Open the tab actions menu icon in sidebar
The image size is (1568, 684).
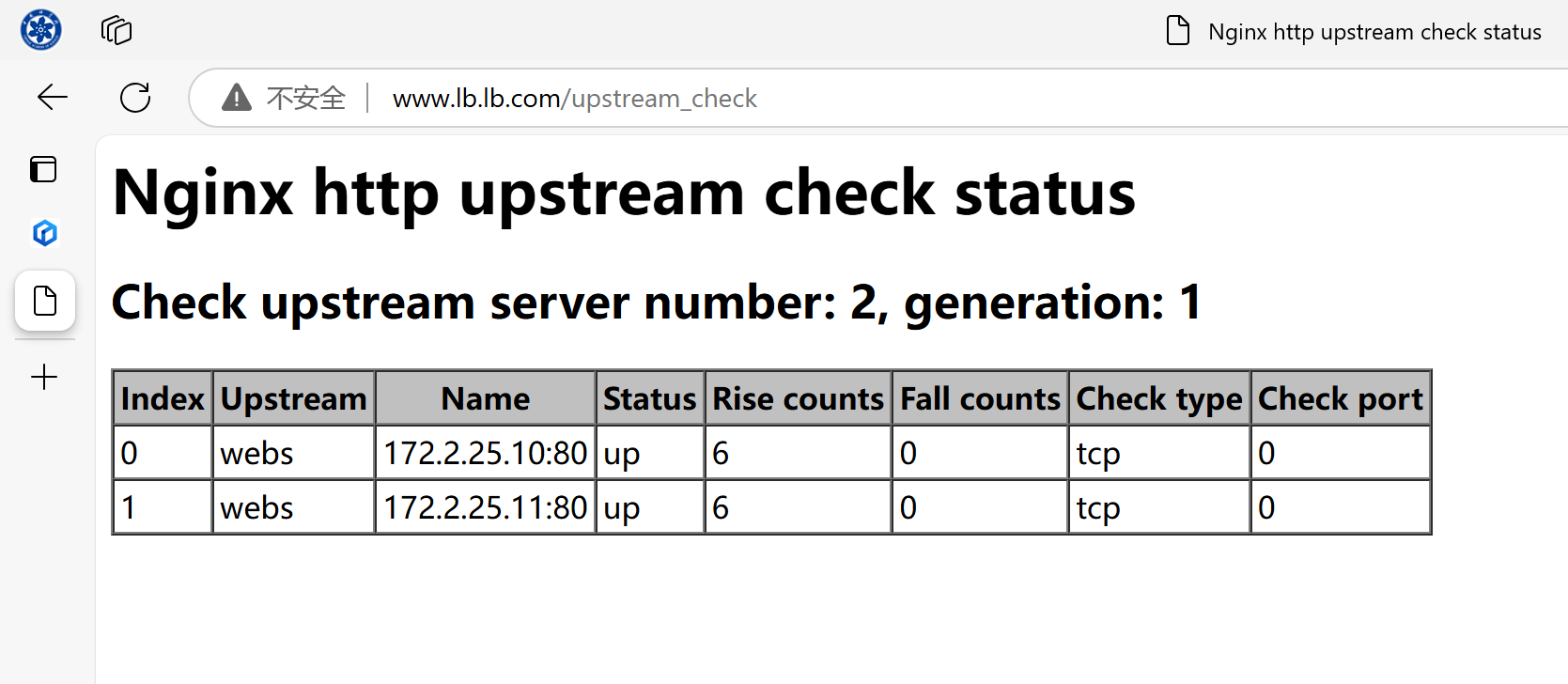[44, 169]
